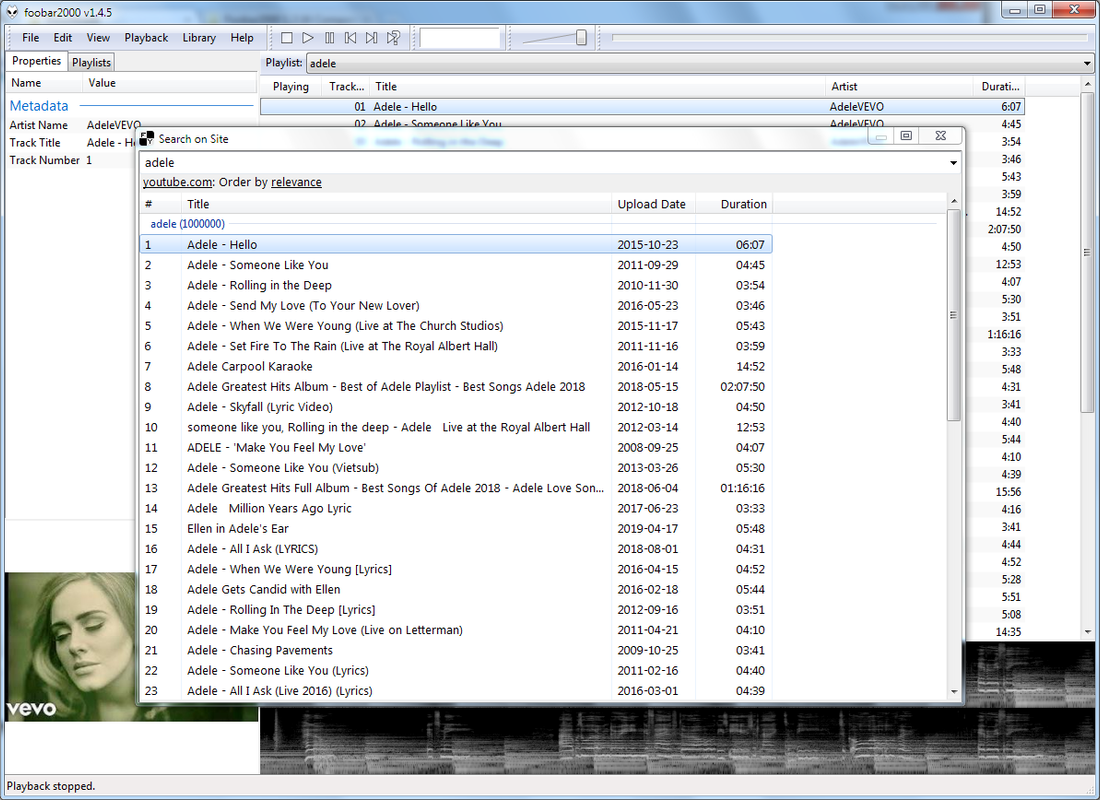
Task: Open the Playback menu
Action: (x=146, y=38)
